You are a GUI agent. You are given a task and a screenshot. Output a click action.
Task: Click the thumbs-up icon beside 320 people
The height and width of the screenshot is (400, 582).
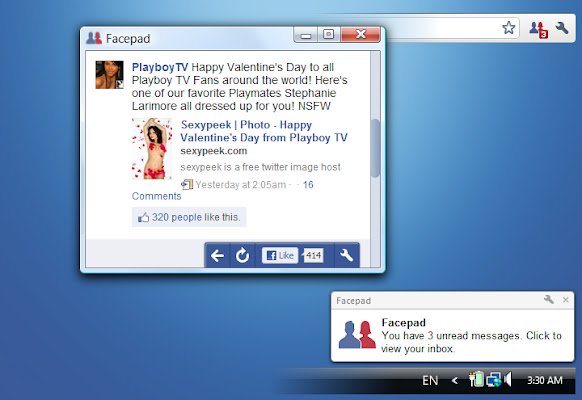[143, 217]
